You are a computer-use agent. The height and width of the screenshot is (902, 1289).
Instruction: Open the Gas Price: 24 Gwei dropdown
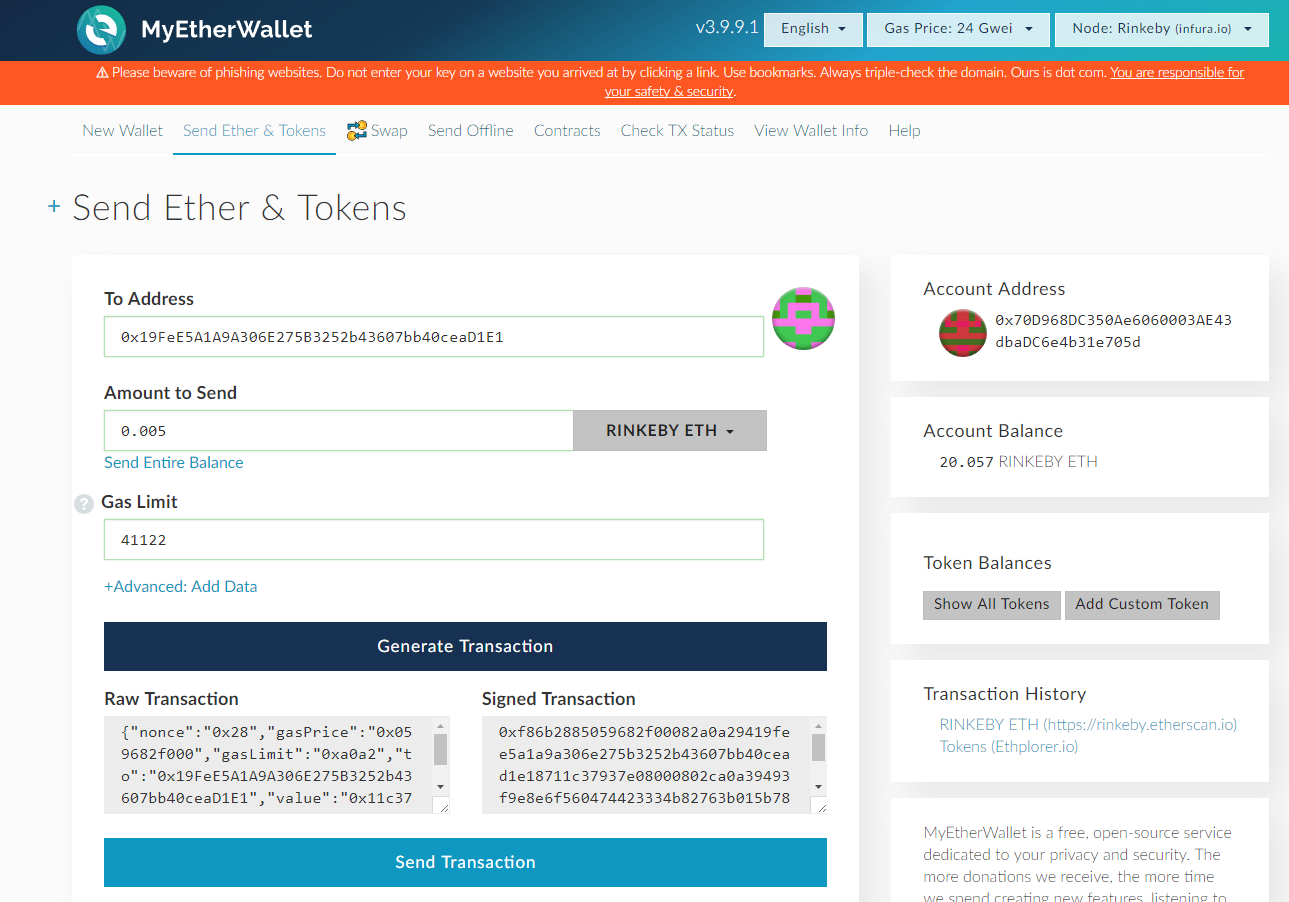coord(959,29)
